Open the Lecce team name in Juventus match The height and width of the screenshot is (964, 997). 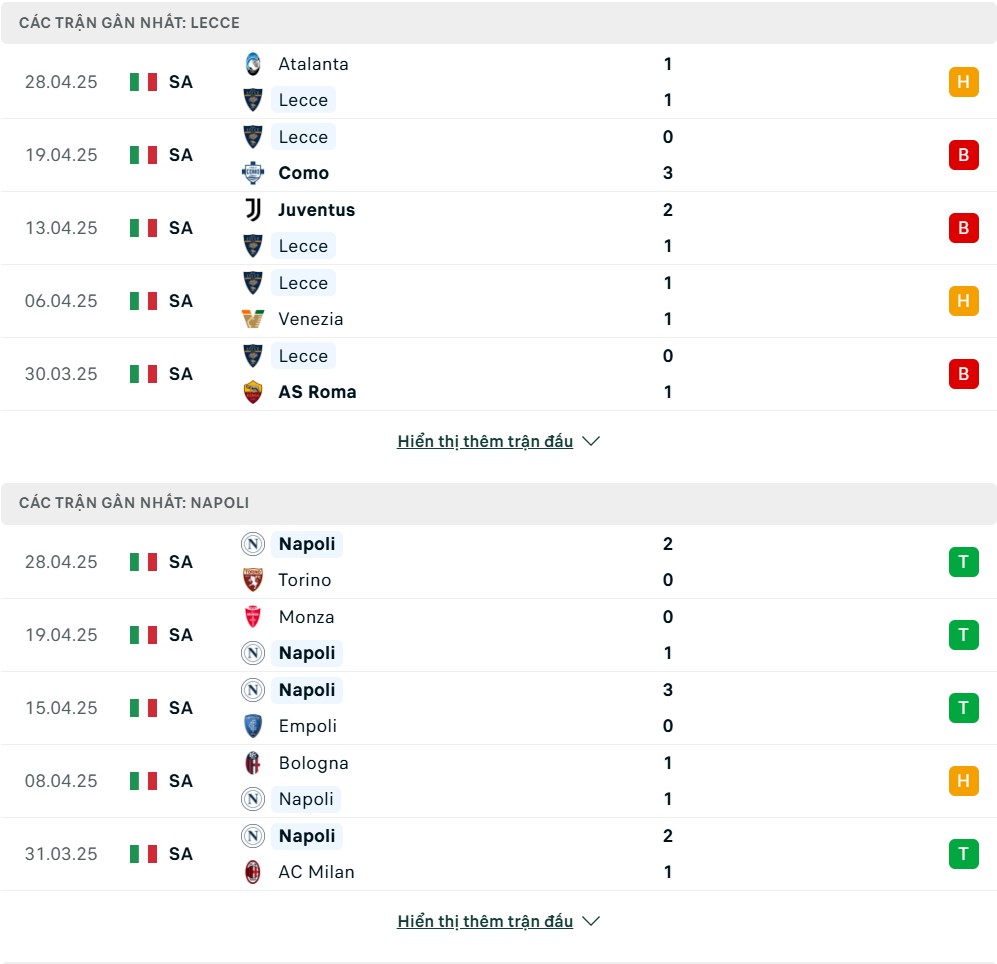[303, 246]
